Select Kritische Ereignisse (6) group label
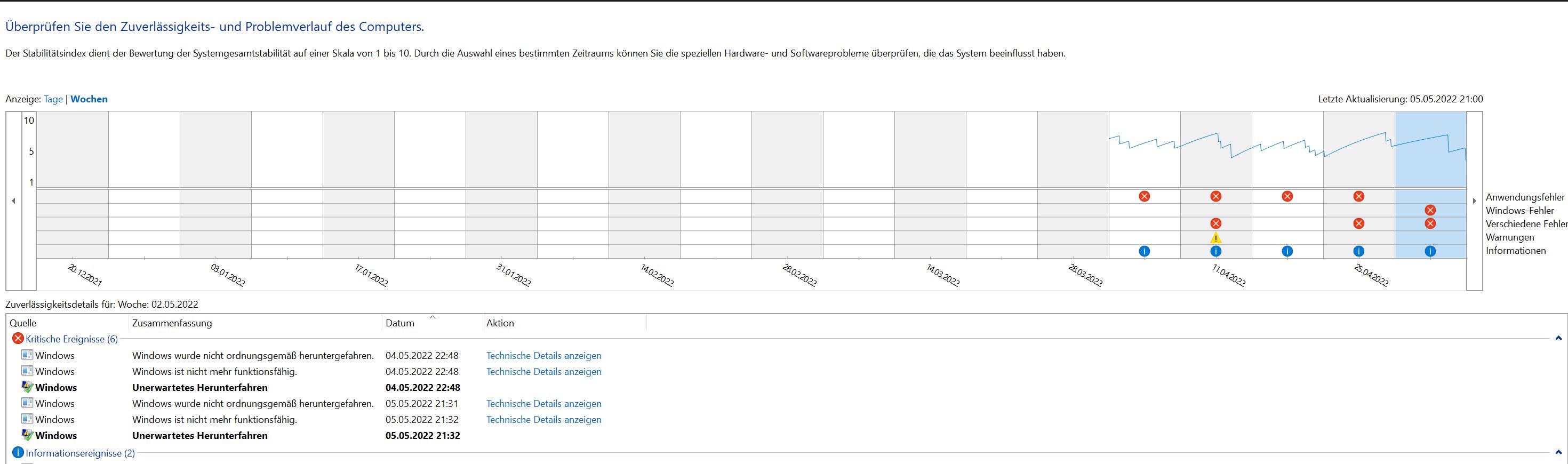 72,339
